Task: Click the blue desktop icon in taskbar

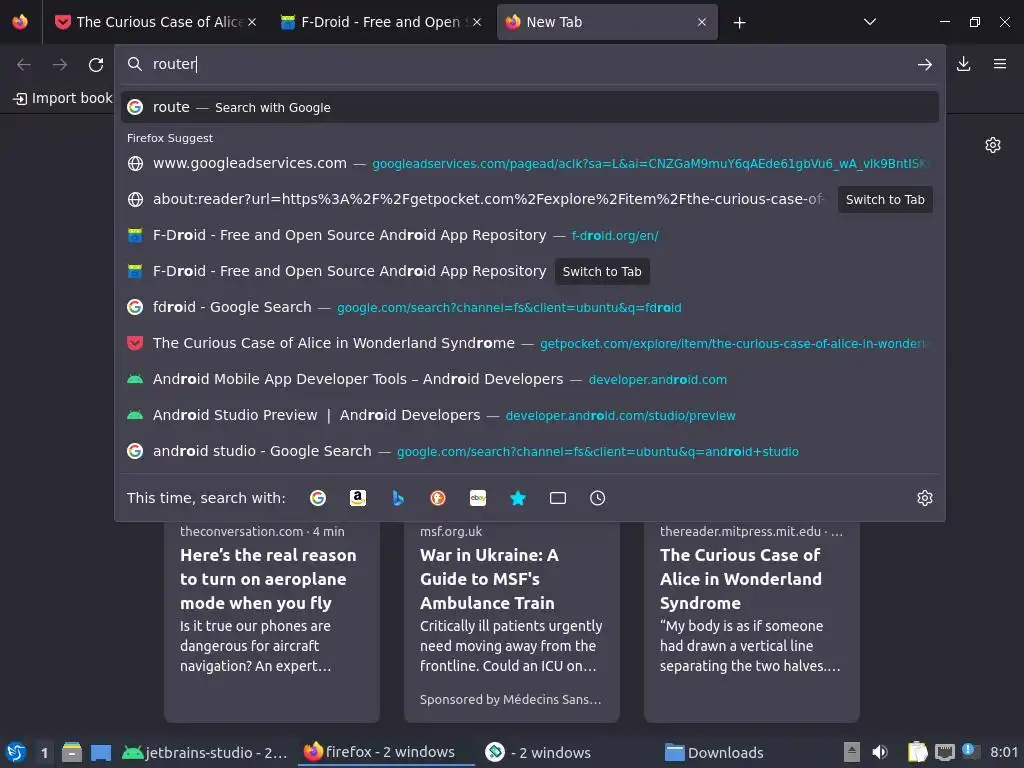Action: tap(101, 752)
